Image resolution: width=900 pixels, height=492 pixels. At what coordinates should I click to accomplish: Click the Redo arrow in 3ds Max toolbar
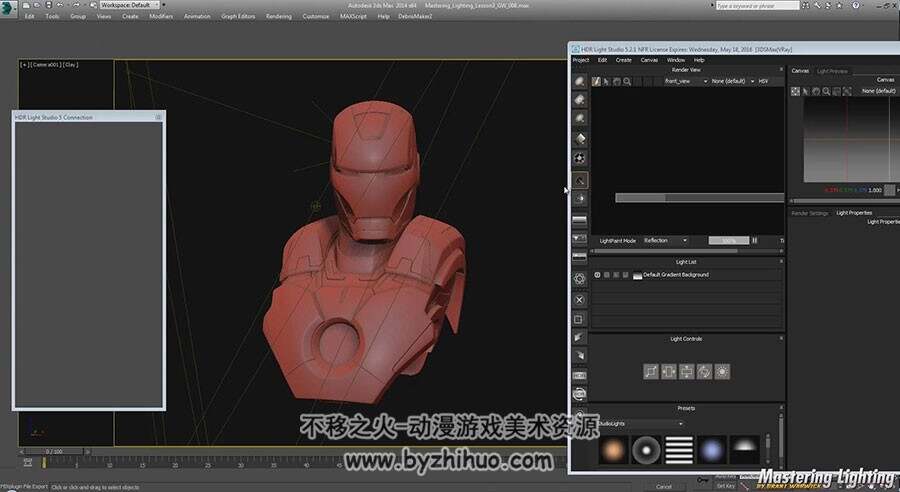point(76,5)
